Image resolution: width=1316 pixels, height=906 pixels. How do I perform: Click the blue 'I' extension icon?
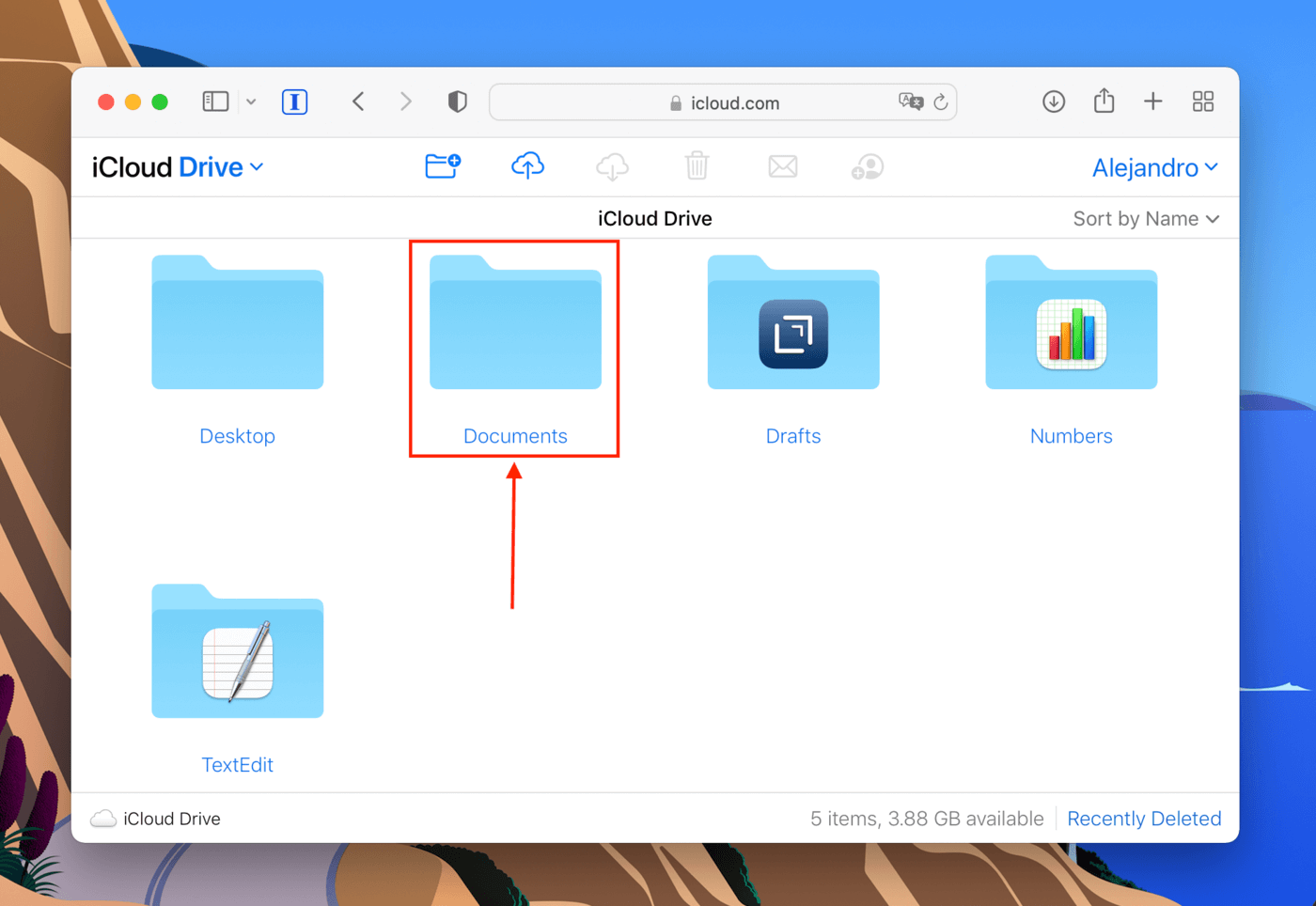295,102
